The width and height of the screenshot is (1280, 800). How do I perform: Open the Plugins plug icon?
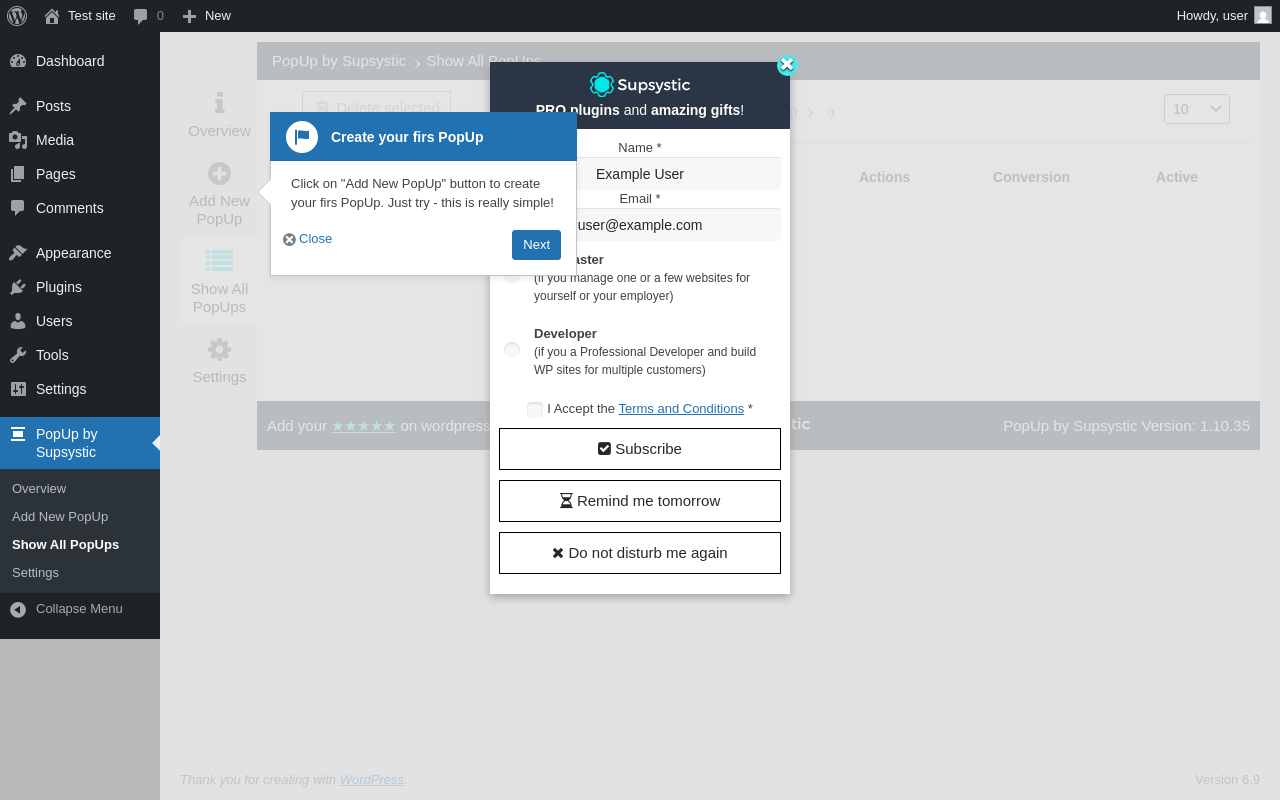tap(18, 287)
